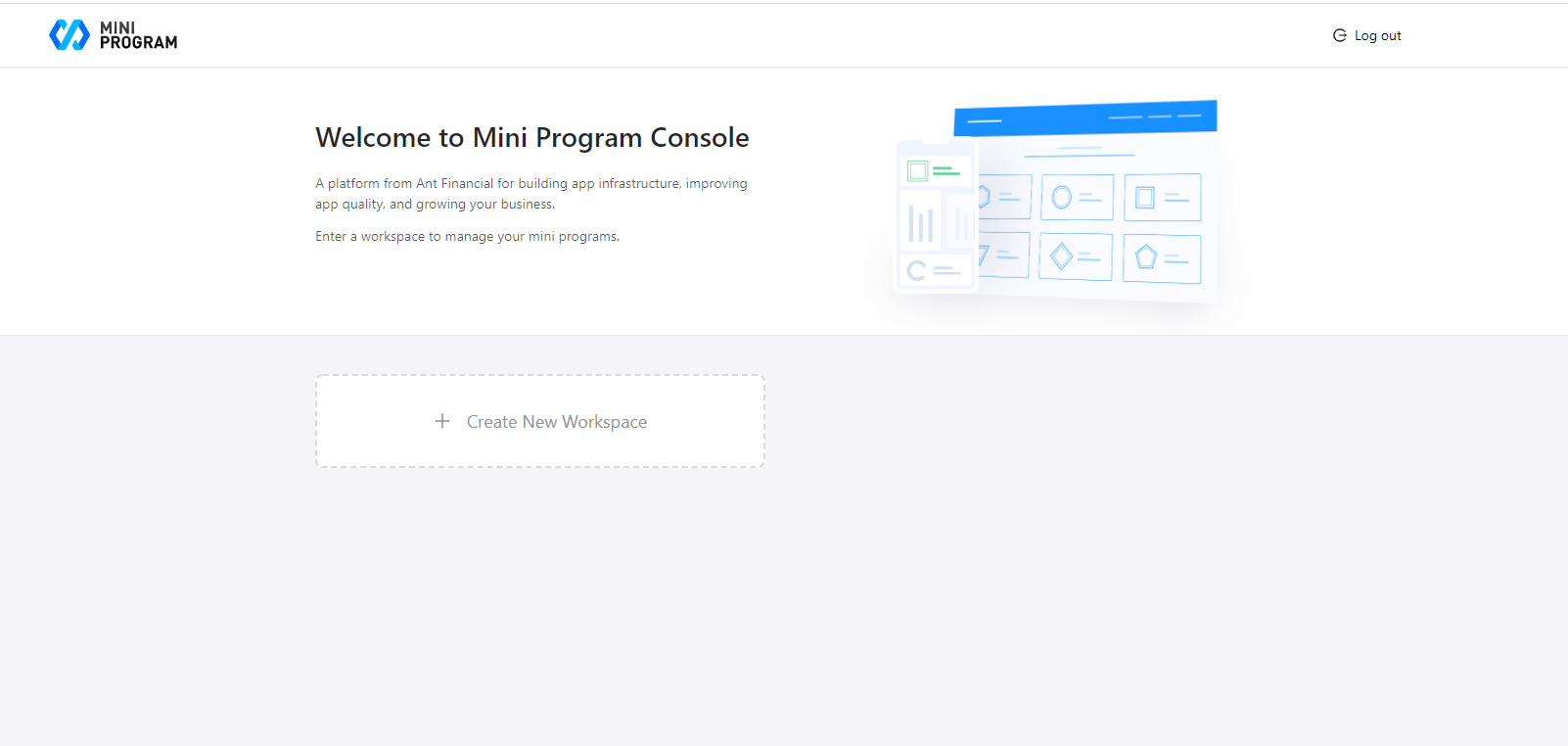Click the hexagon icon card in illustration
The image size is (1568, 746).
point(1004,197)
